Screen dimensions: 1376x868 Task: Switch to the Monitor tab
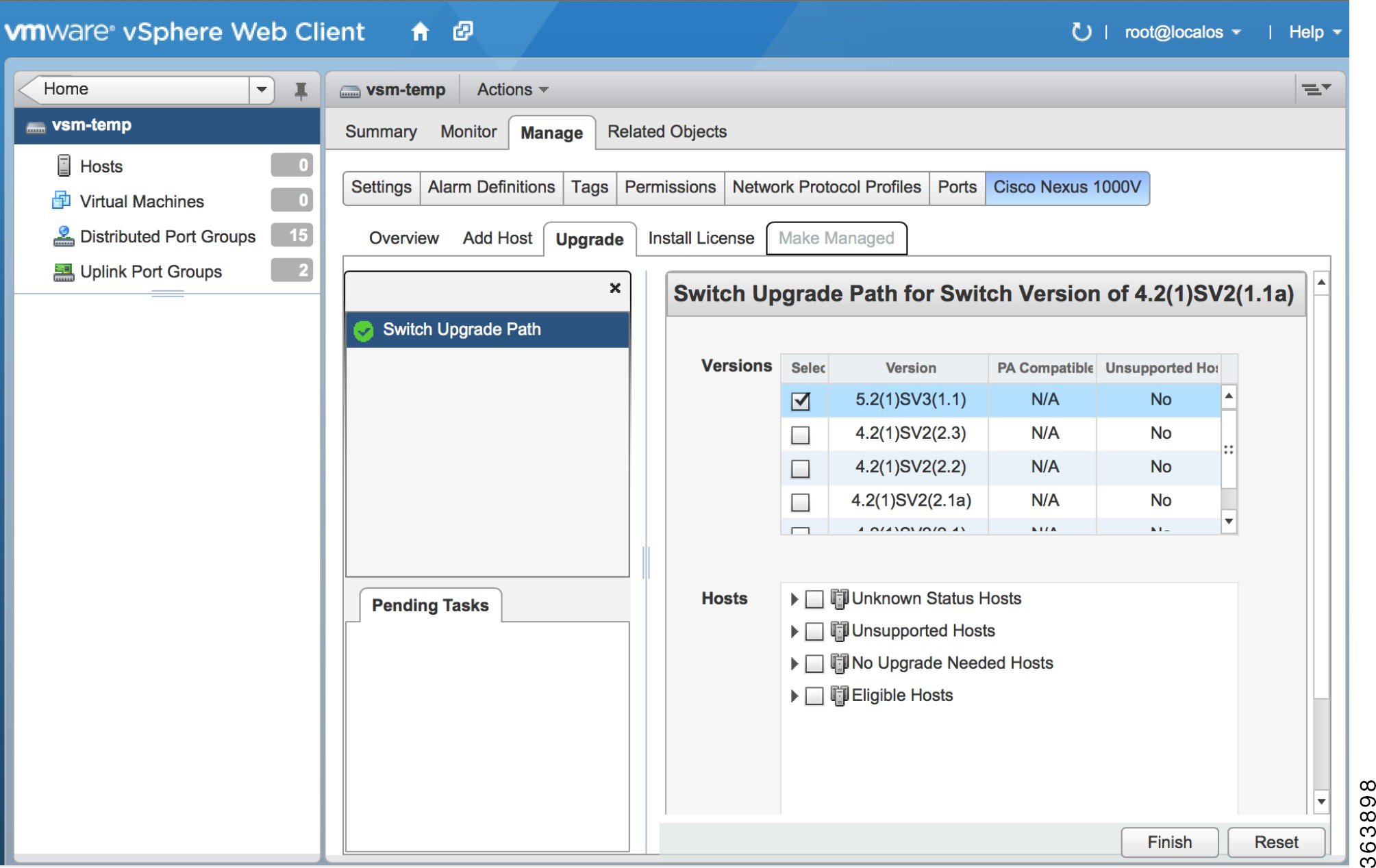point(468,131)
